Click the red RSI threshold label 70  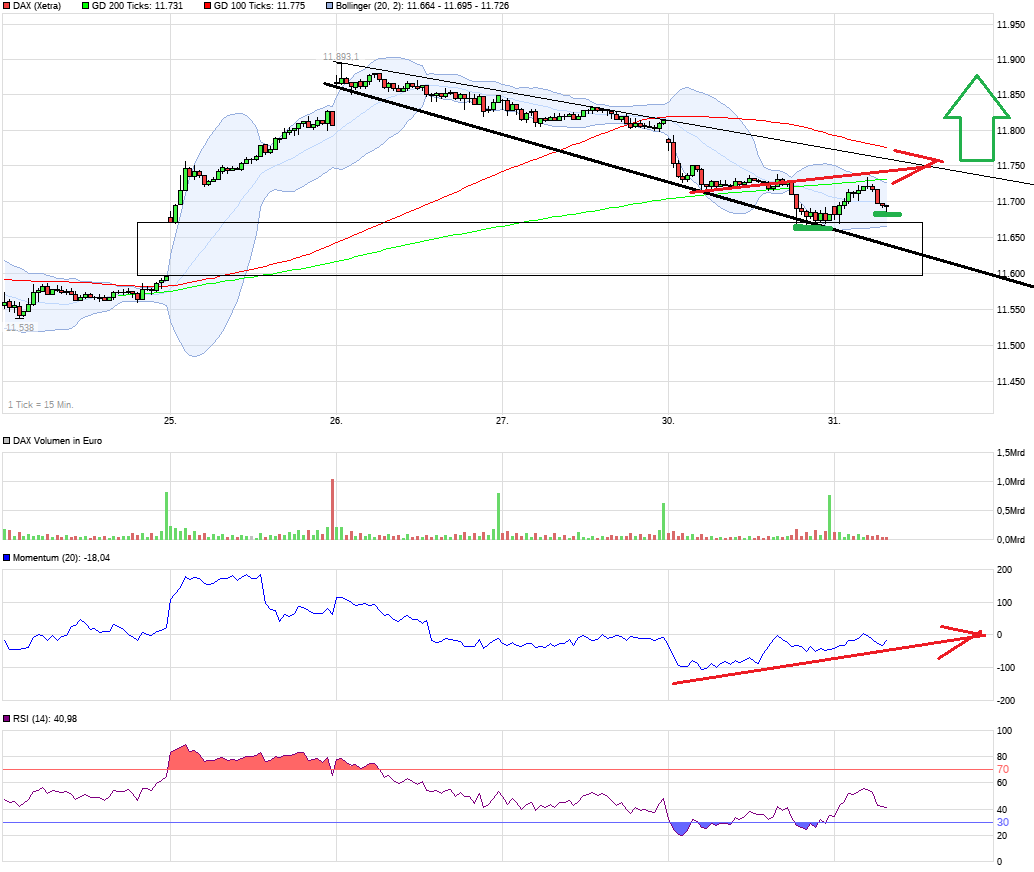(1003, 770)
